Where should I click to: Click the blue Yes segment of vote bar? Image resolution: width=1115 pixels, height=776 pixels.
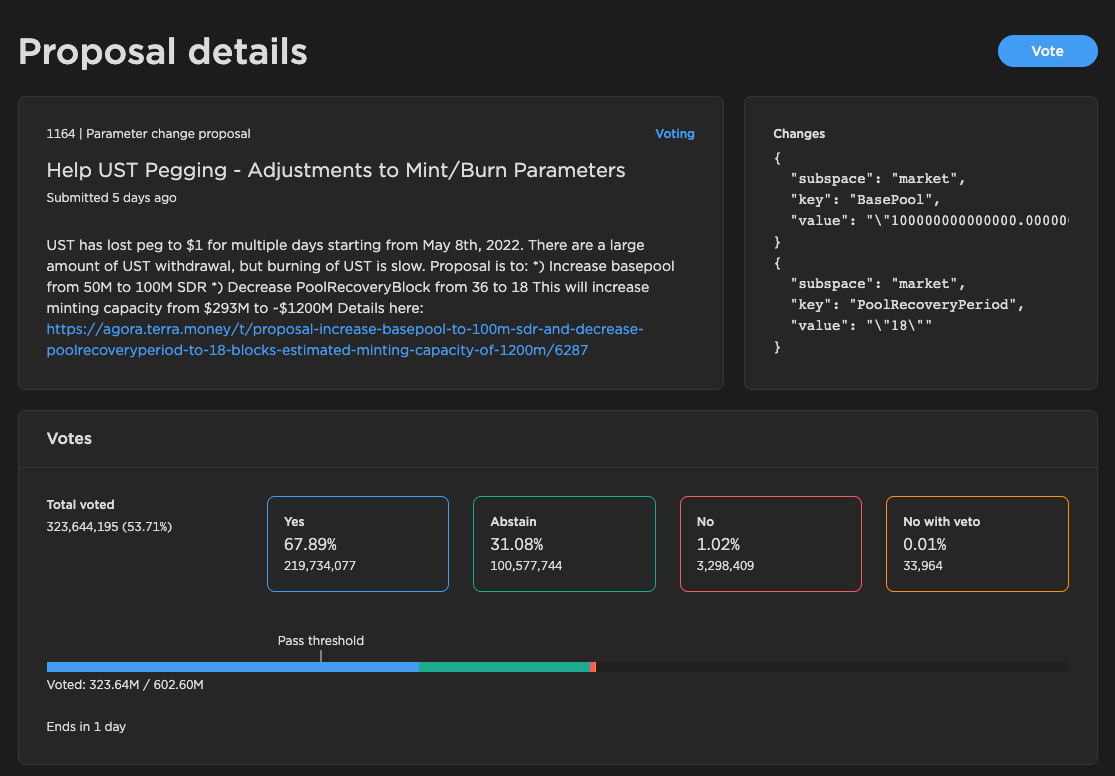pos(232,667)
